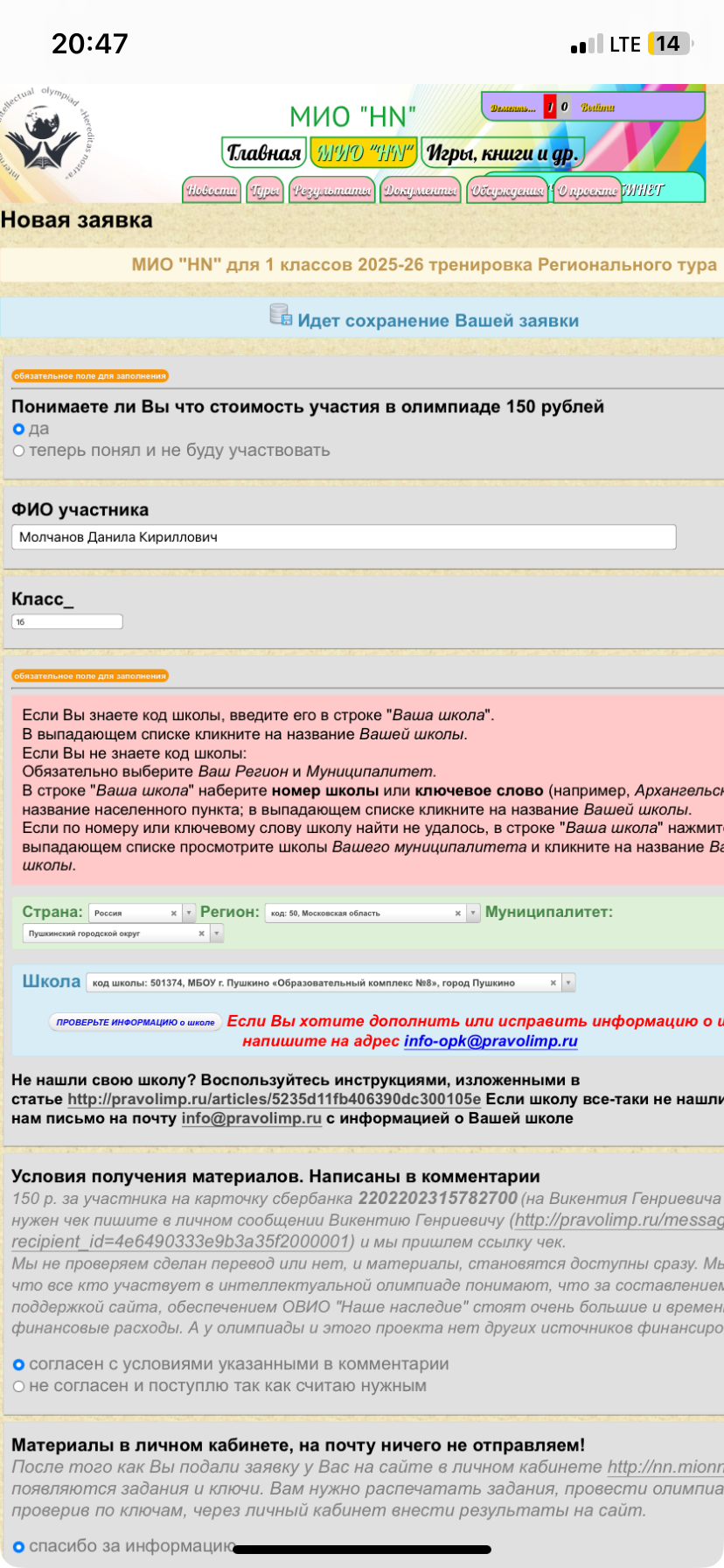The height and width of the screenshot is (1568, 724).
Task: Click 'ПРОВЕРЬТЕ ИНФОРМАЦИЮ о школе' button
Action: tap(136, 1022)
